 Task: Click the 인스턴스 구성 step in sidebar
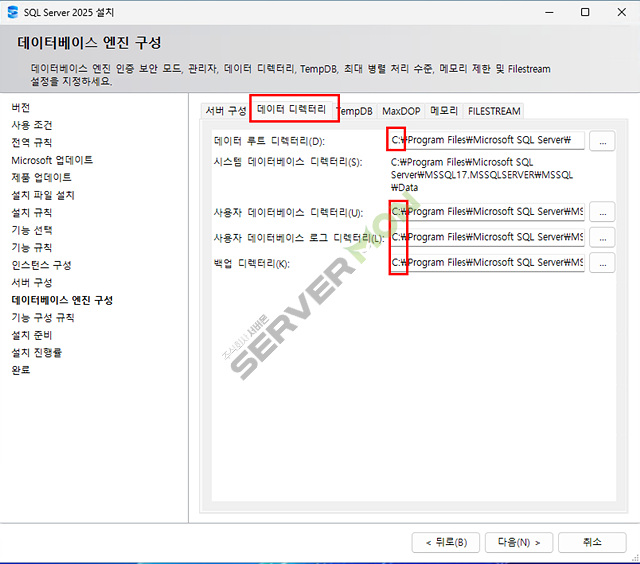(42, 265)
